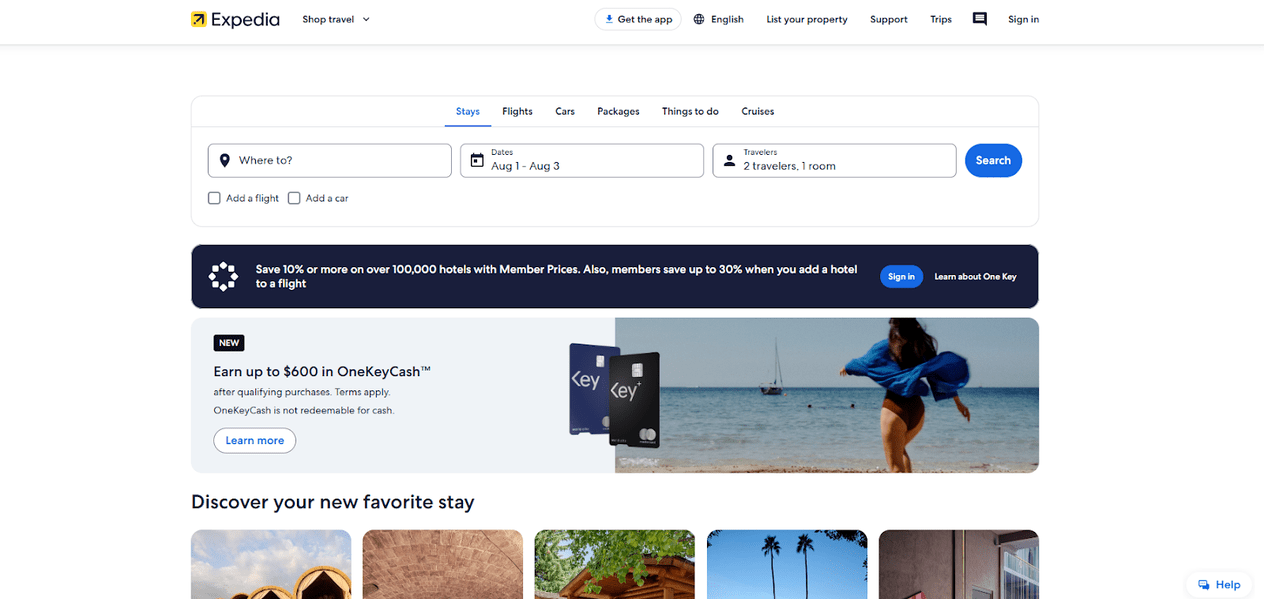This screenshot has width=1264, height=599.
Task: Open the Dates picker field
Action: [x=582, y=160]
